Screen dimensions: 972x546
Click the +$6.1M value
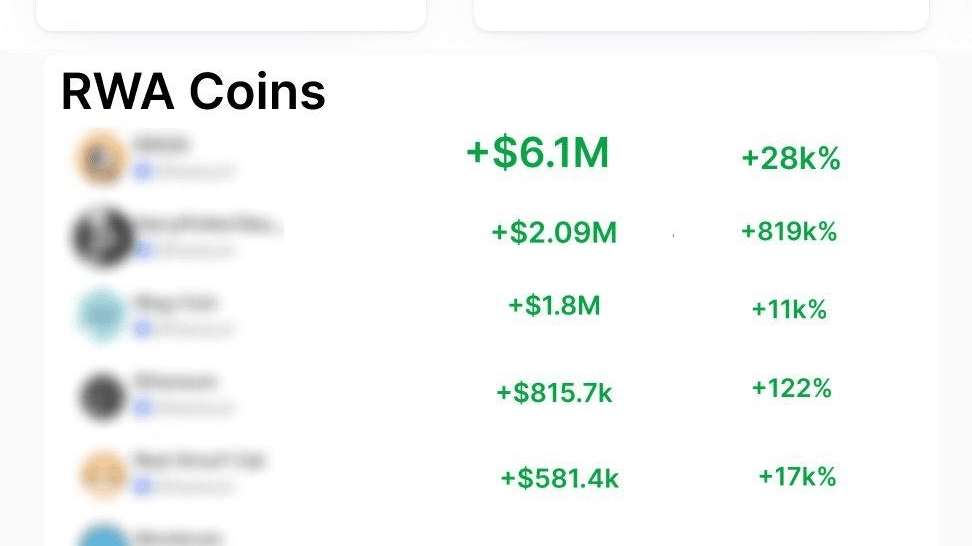[x=537, y=154]
